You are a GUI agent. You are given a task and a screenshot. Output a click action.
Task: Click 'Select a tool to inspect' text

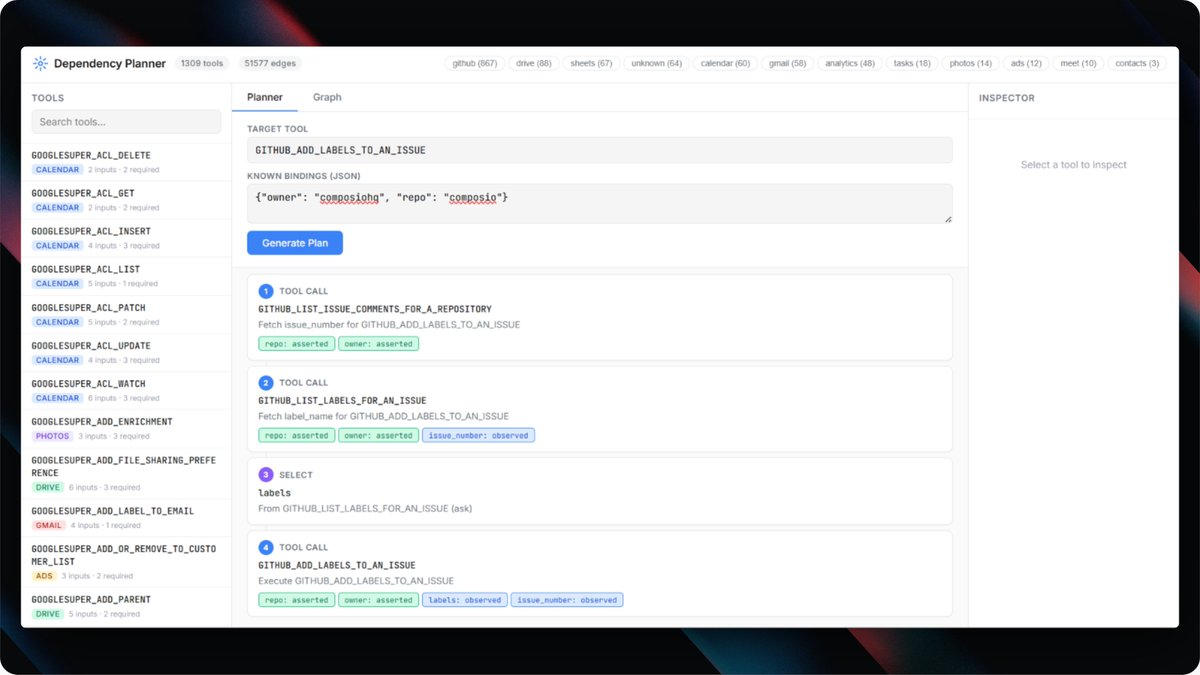pyautogui.click(x=1073, y=165)
